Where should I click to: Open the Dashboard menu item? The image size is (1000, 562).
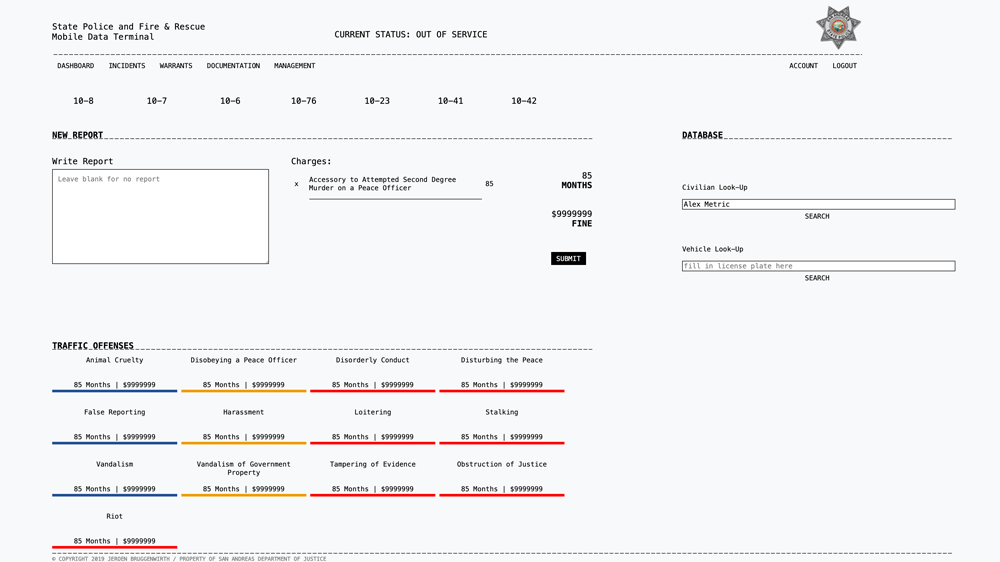75,66
